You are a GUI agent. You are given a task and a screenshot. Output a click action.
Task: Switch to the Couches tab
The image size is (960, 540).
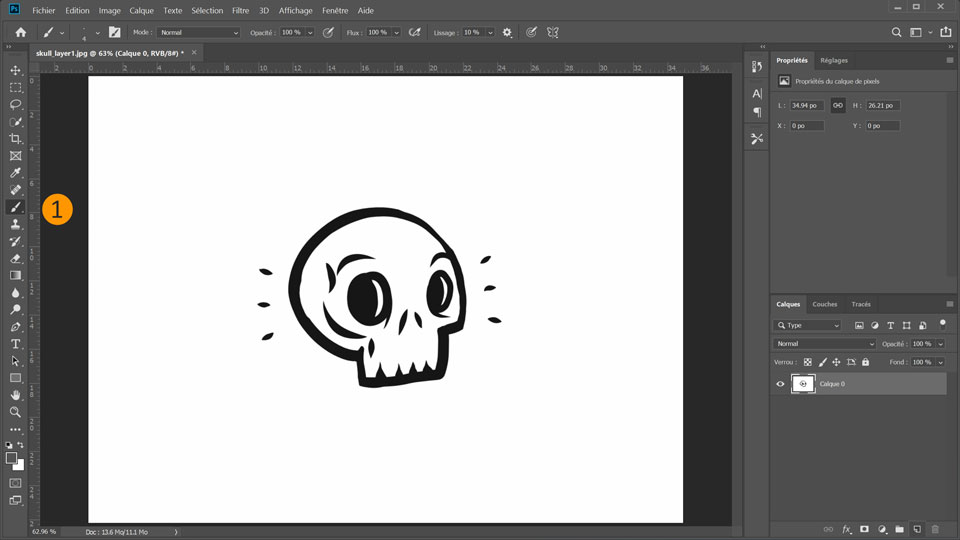(824, 304)
